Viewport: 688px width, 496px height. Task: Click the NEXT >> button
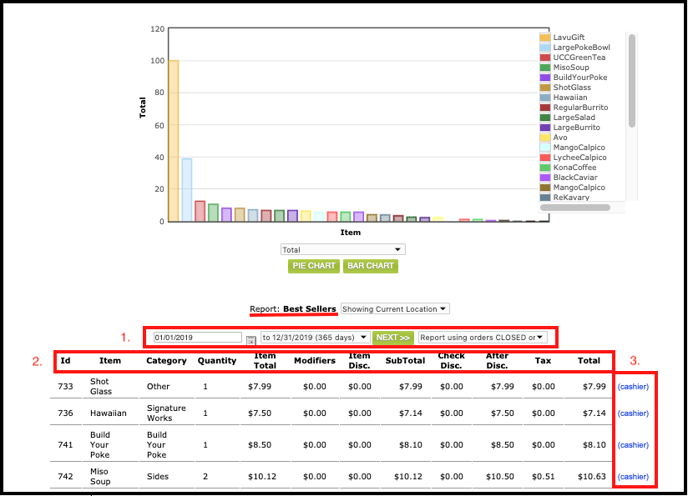click(x=393, y=337)
